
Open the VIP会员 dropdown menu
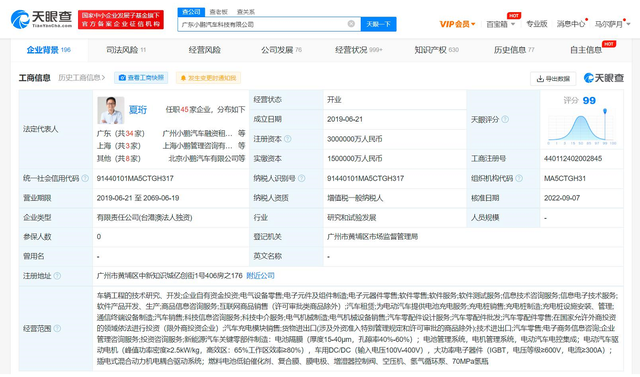pos(457,24)
